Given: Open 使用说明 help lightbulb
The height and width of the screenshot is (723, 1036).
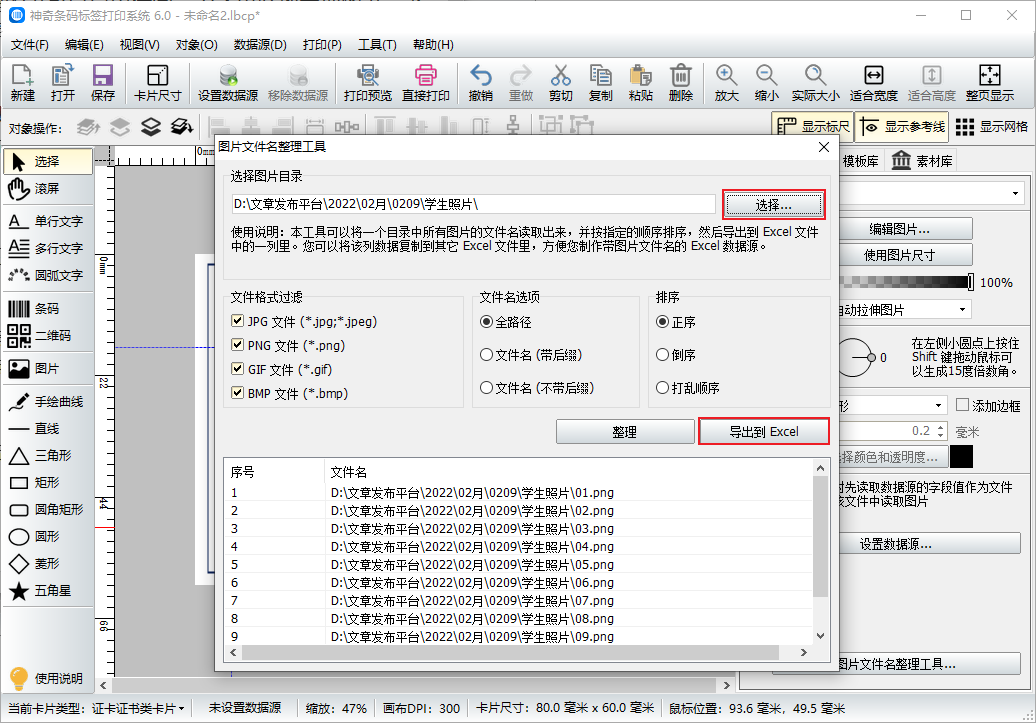Looking at the screenshot, I should pos(46,679).
